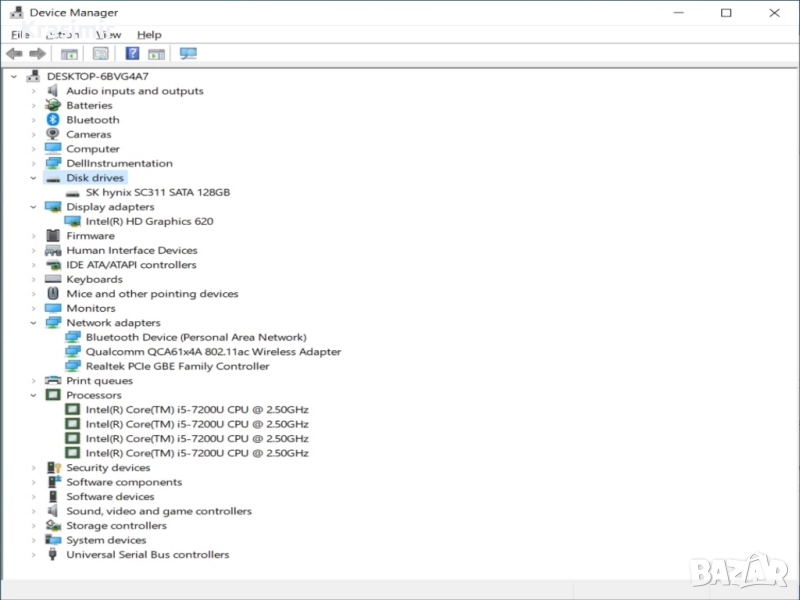This screenshot has height=600, width=800.
Task: Open the Help menu
Action: coord(149,35)
